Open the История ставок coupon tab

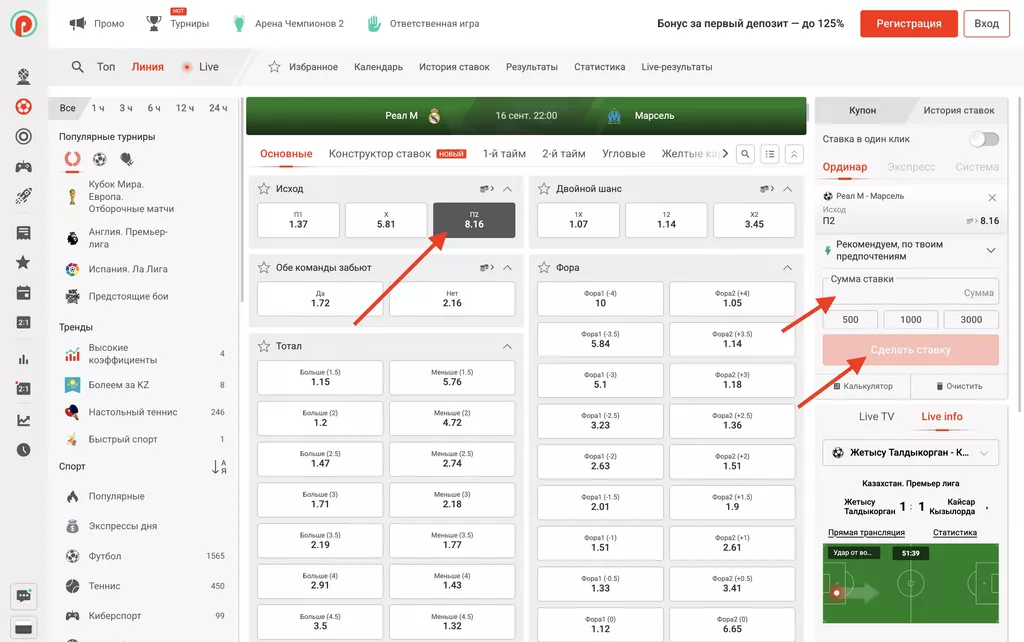(958, 110)
